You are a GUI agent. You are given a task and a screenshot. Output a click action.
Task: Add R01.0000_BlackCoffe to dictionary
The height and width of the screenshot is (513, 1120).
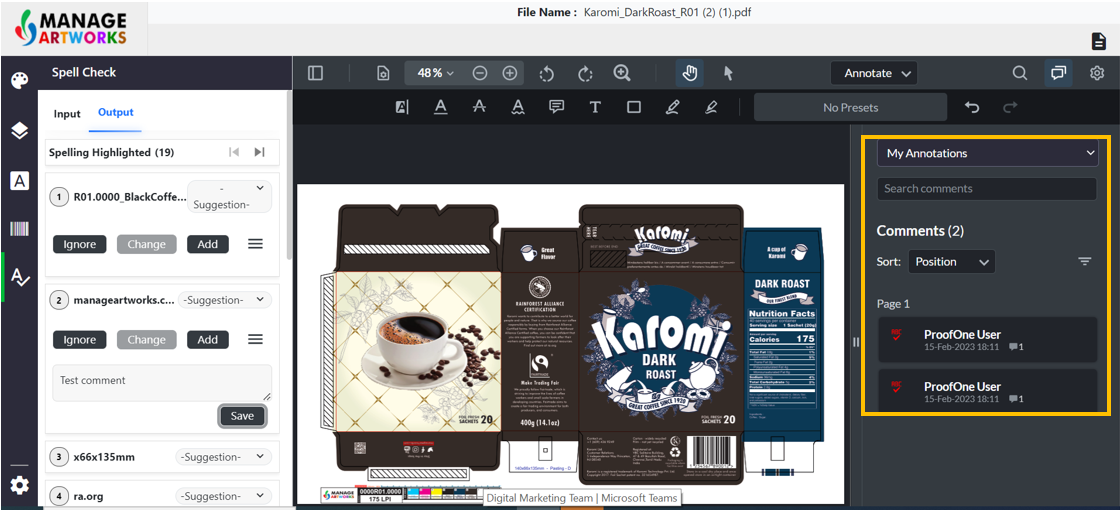click(208, 244)
